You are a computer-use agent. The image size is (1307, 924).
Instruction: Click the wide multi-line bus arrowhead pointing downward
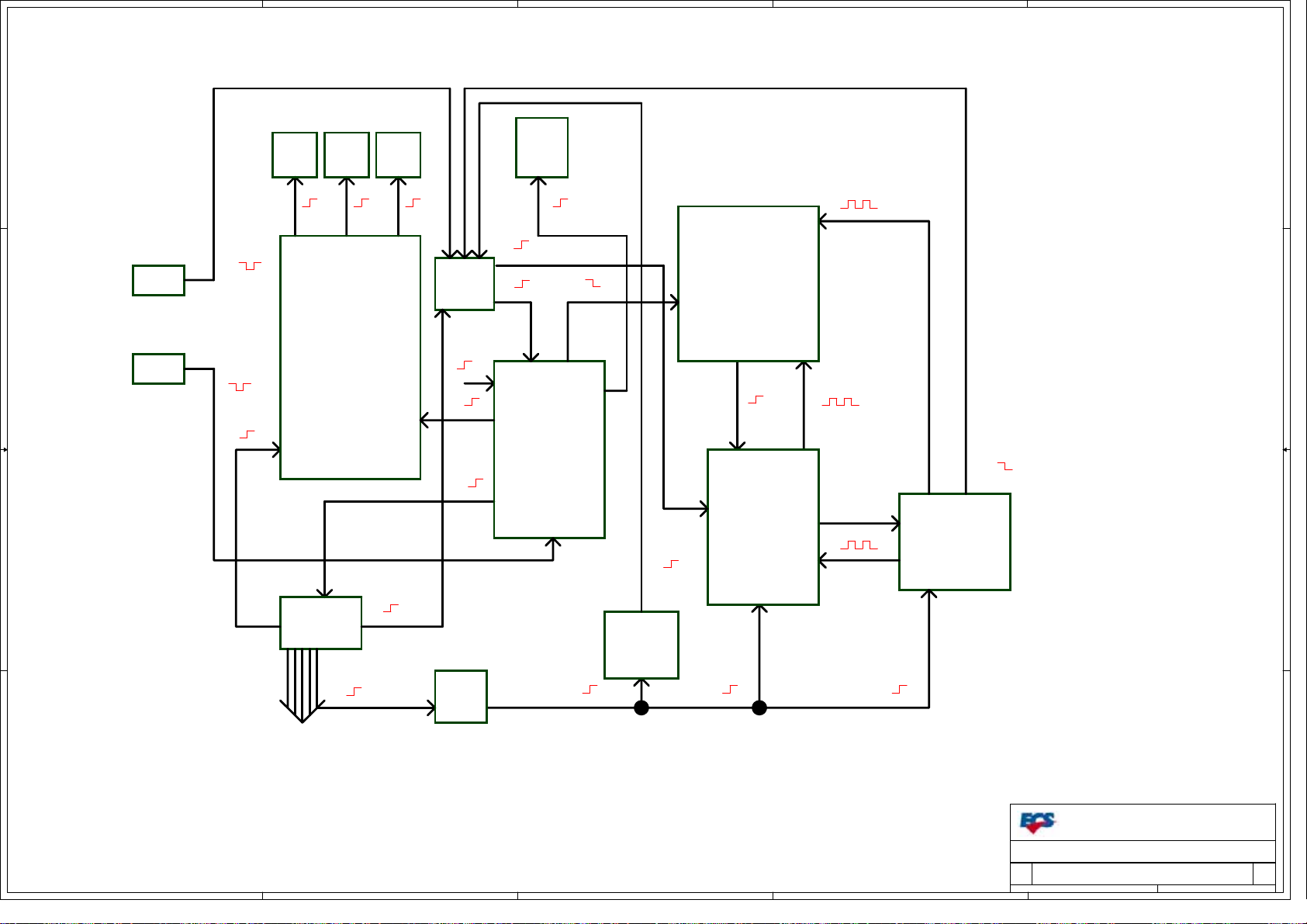tap(303, 712)
